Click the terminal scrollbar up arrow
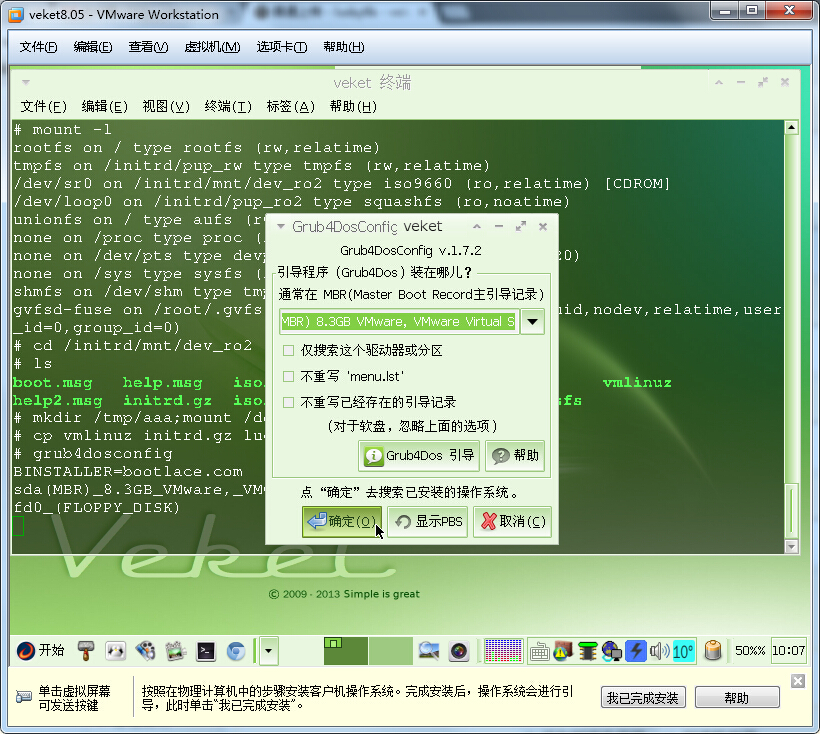820x734 pixels. 791,128
